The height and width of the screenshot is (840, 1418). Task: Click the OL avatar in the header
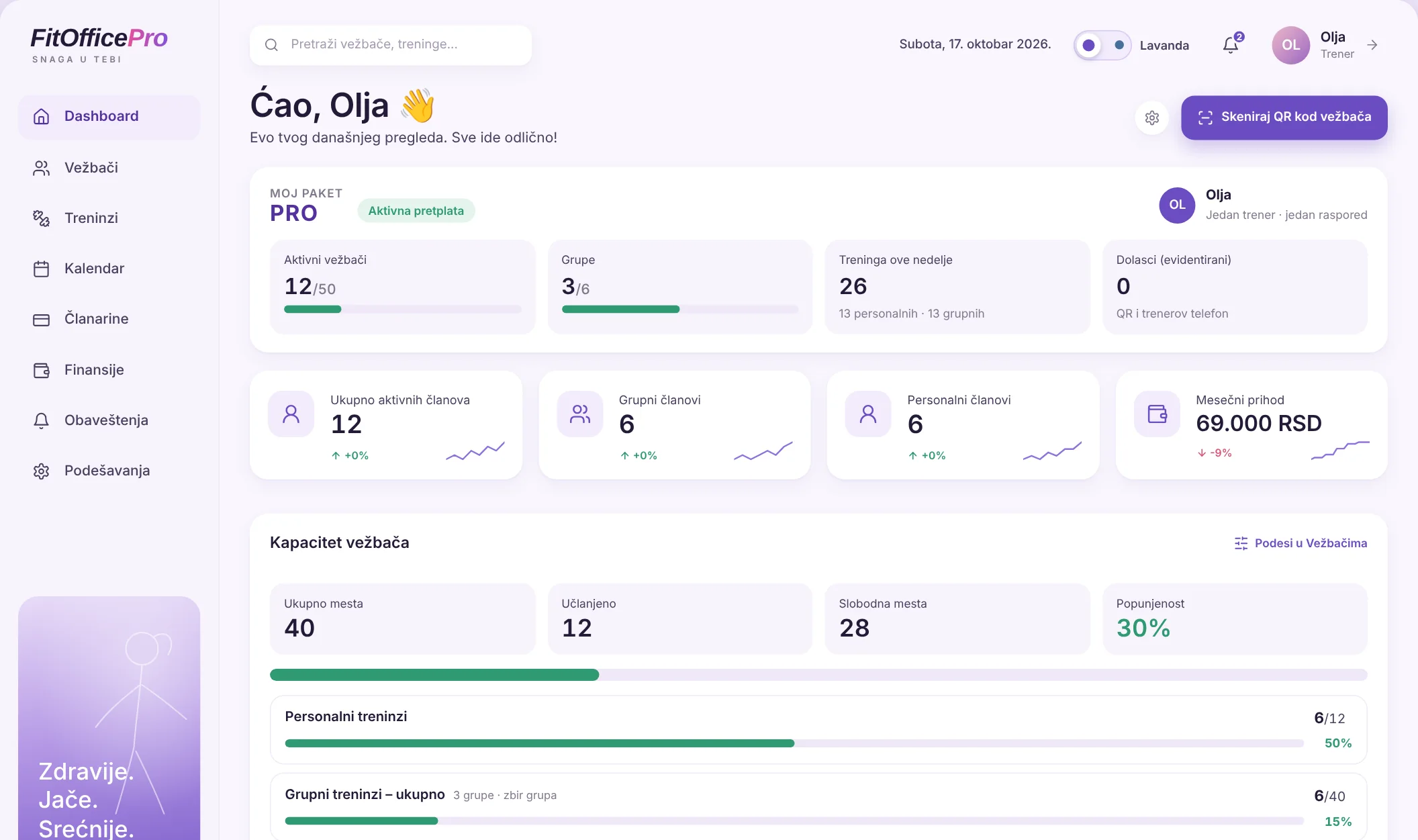(x=1290, y=45)
